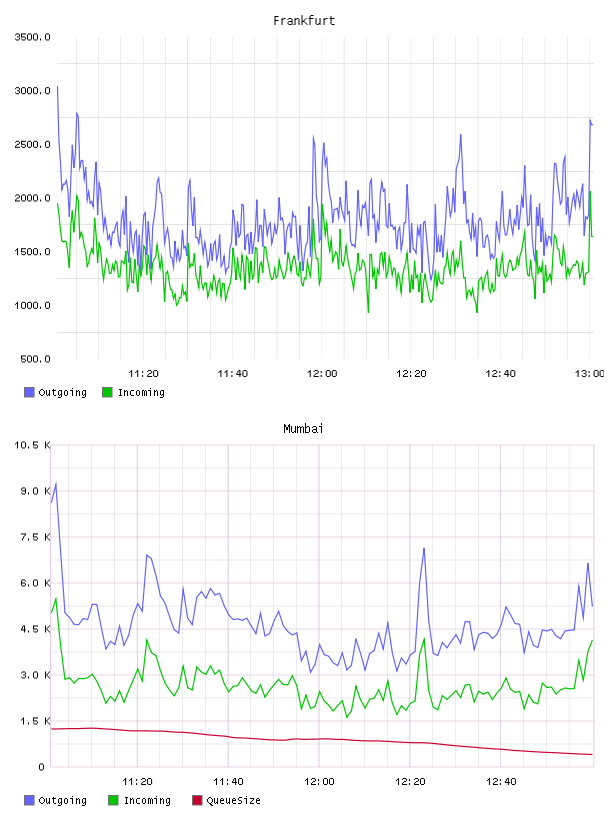Click the 1.5 K y-axis label on Mumbai
This screenshot has width=608, height=816.
pos(35,721)
